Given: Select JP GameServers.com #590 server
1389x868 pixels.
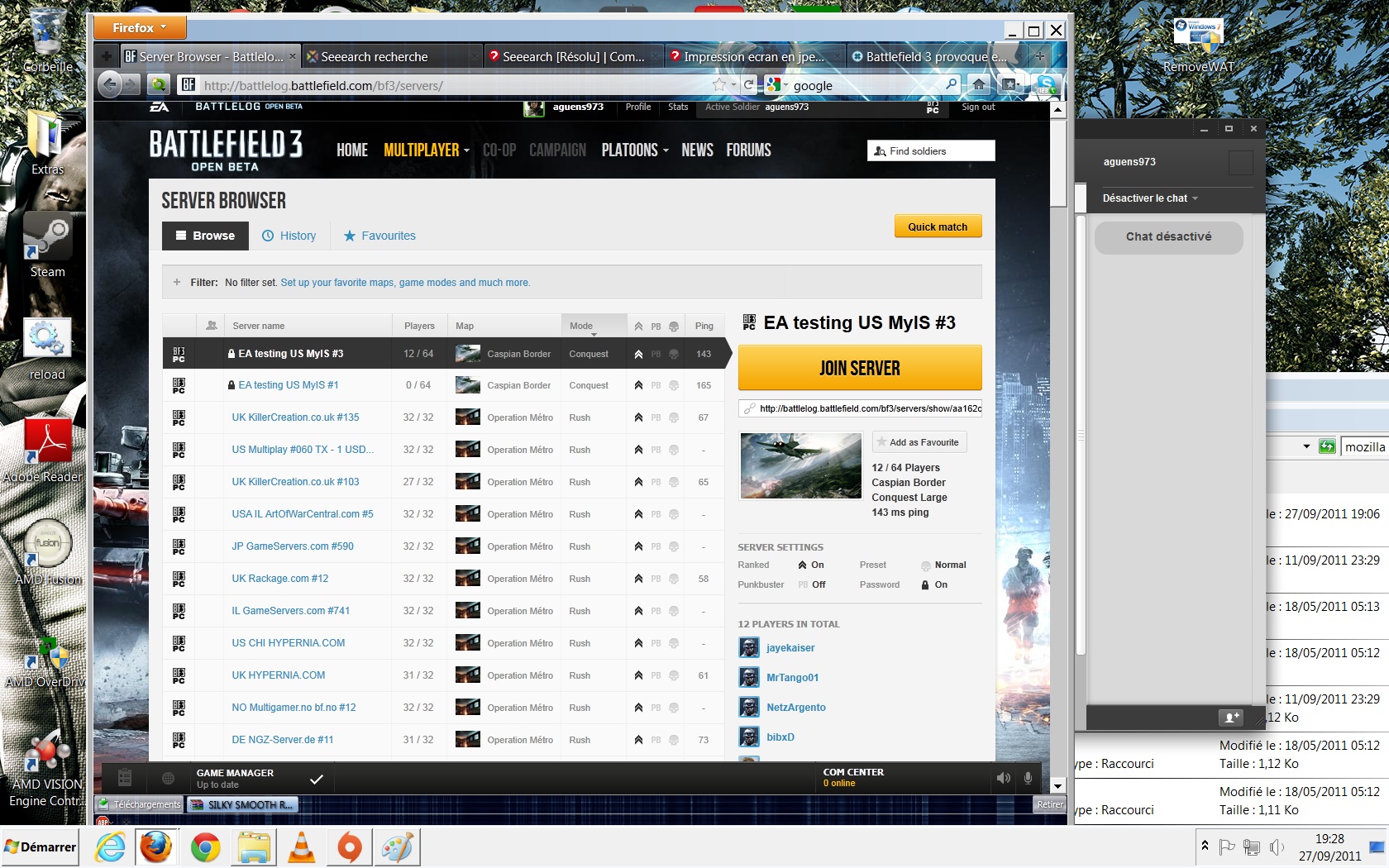Looking at the screenshot, I should pos(293,546).
